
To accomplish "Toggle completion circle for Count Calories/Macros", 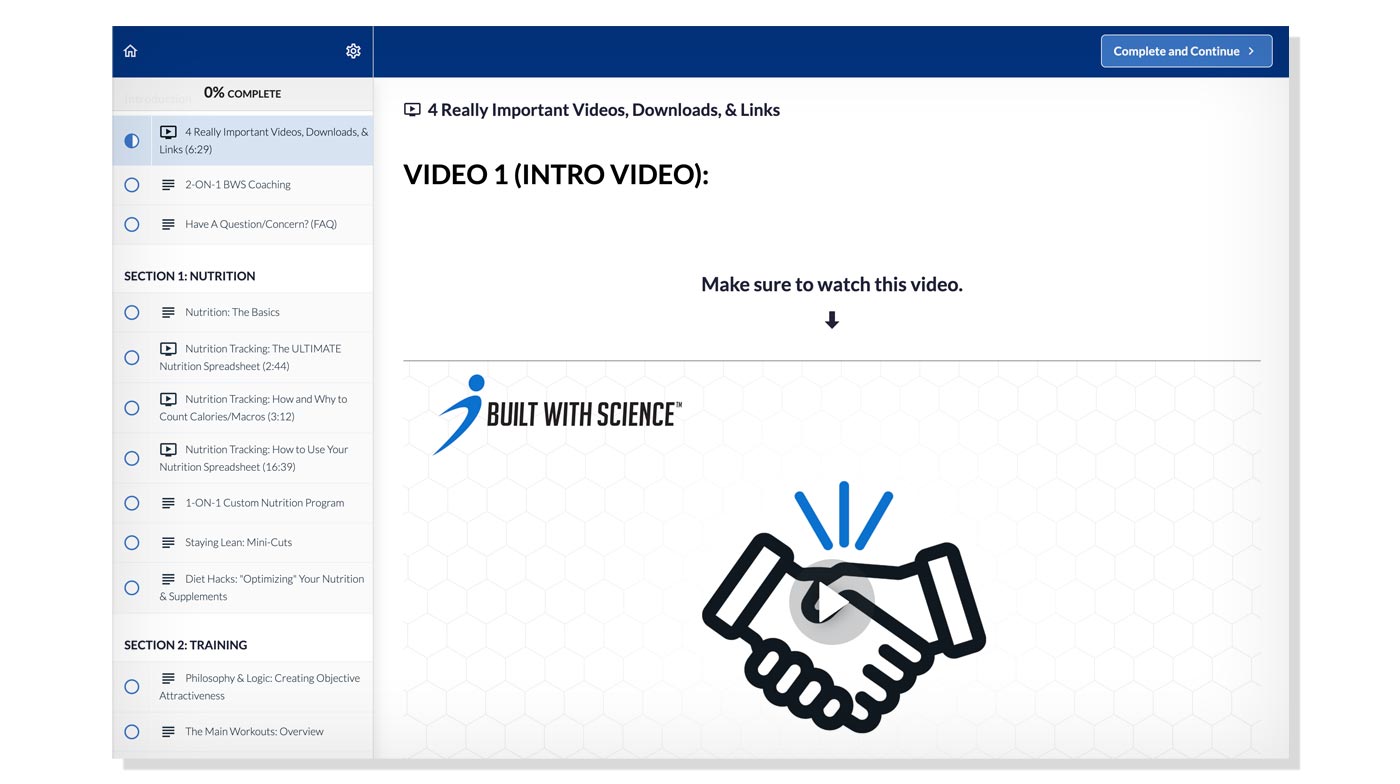I will click(x=132, y=408).
